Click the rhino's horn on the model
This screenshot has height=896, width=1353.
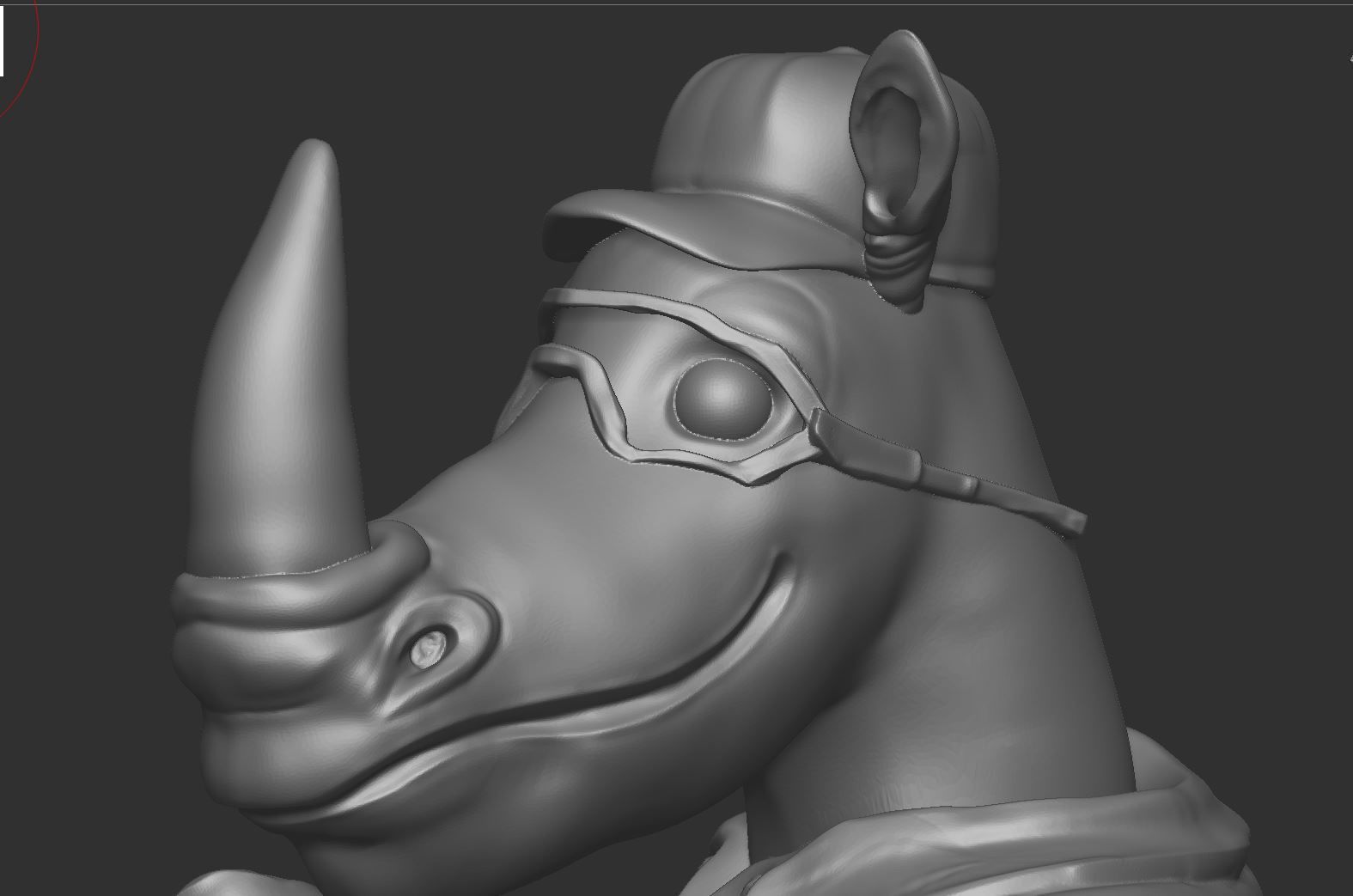point(275,361)
